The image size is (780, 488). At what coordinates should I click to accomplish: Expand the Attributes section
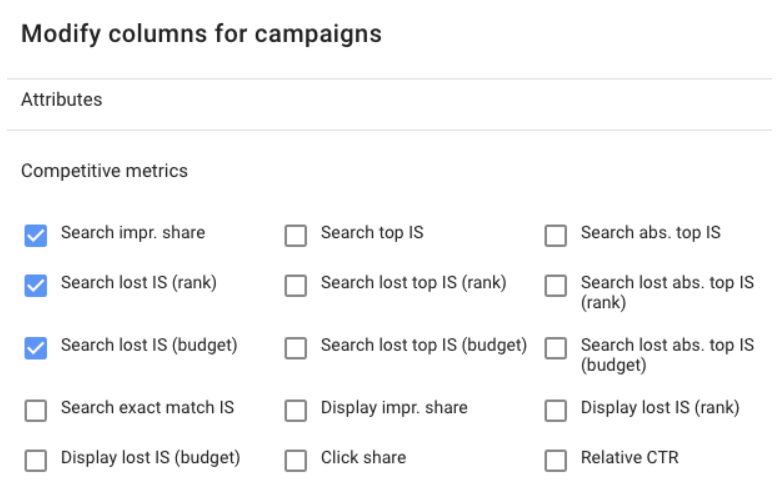pyautogui.click(x=62, y=100)
